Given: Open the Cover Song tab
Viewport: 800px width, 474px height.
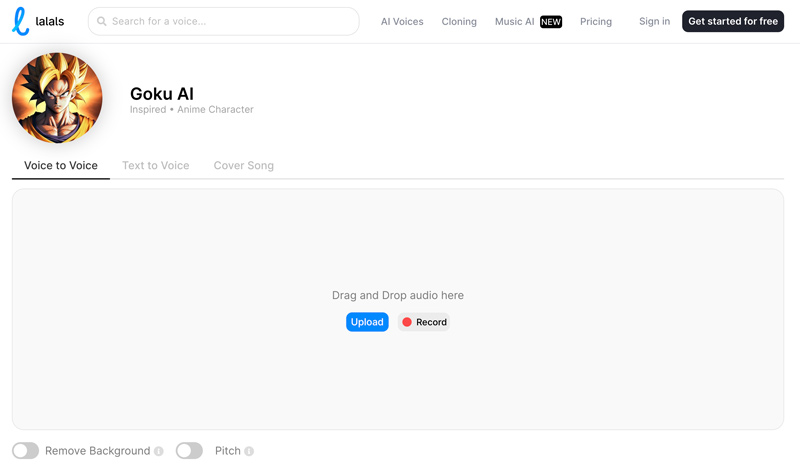Looking at the screenshot, I should 243,165.
